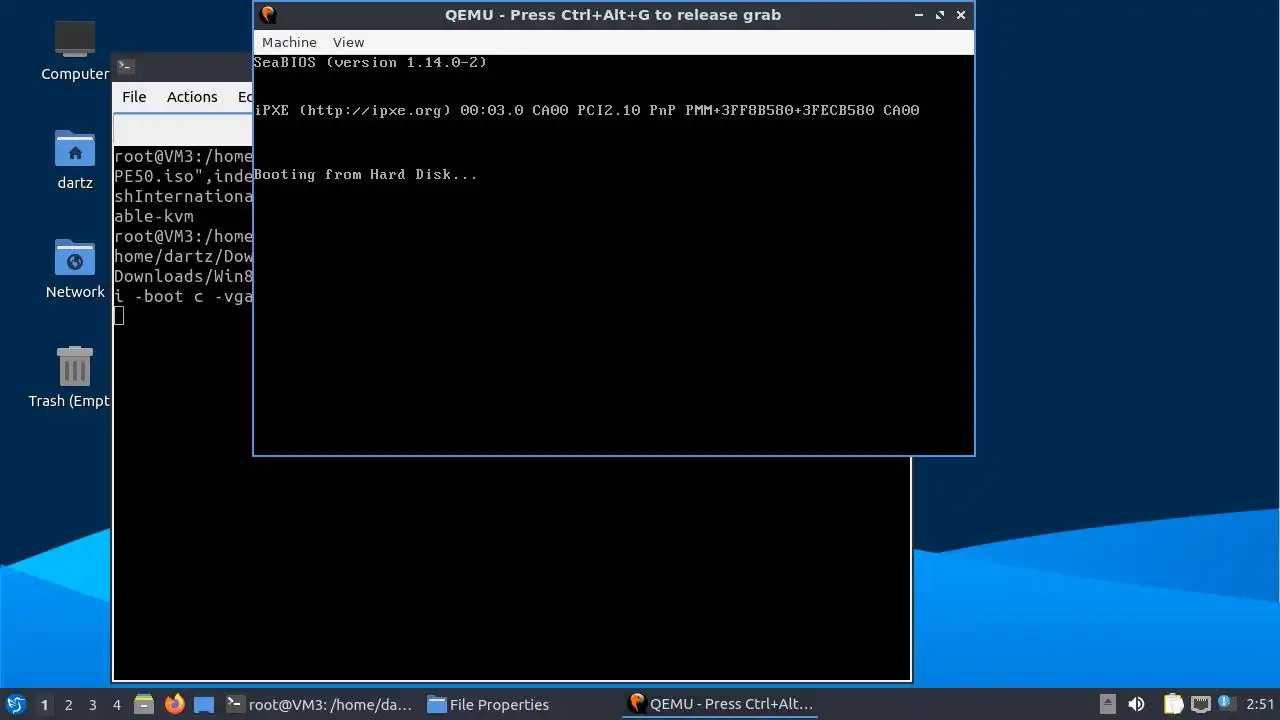Click the show desktop taskbar icon
Screen dimensions: 1280x720
click(x=204, y=704)
